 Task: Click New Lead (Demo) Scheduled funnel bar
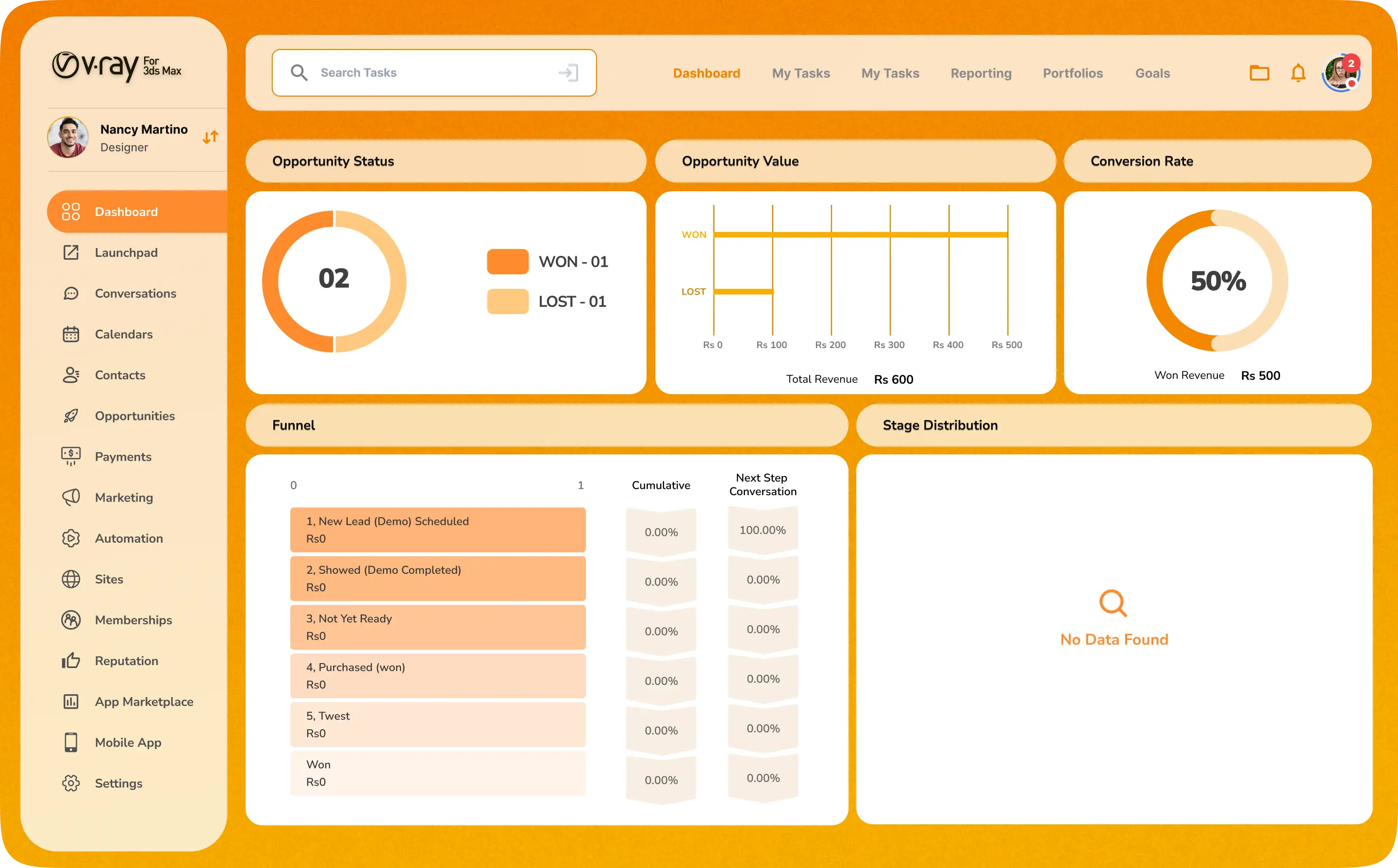[x=437, y=529]
